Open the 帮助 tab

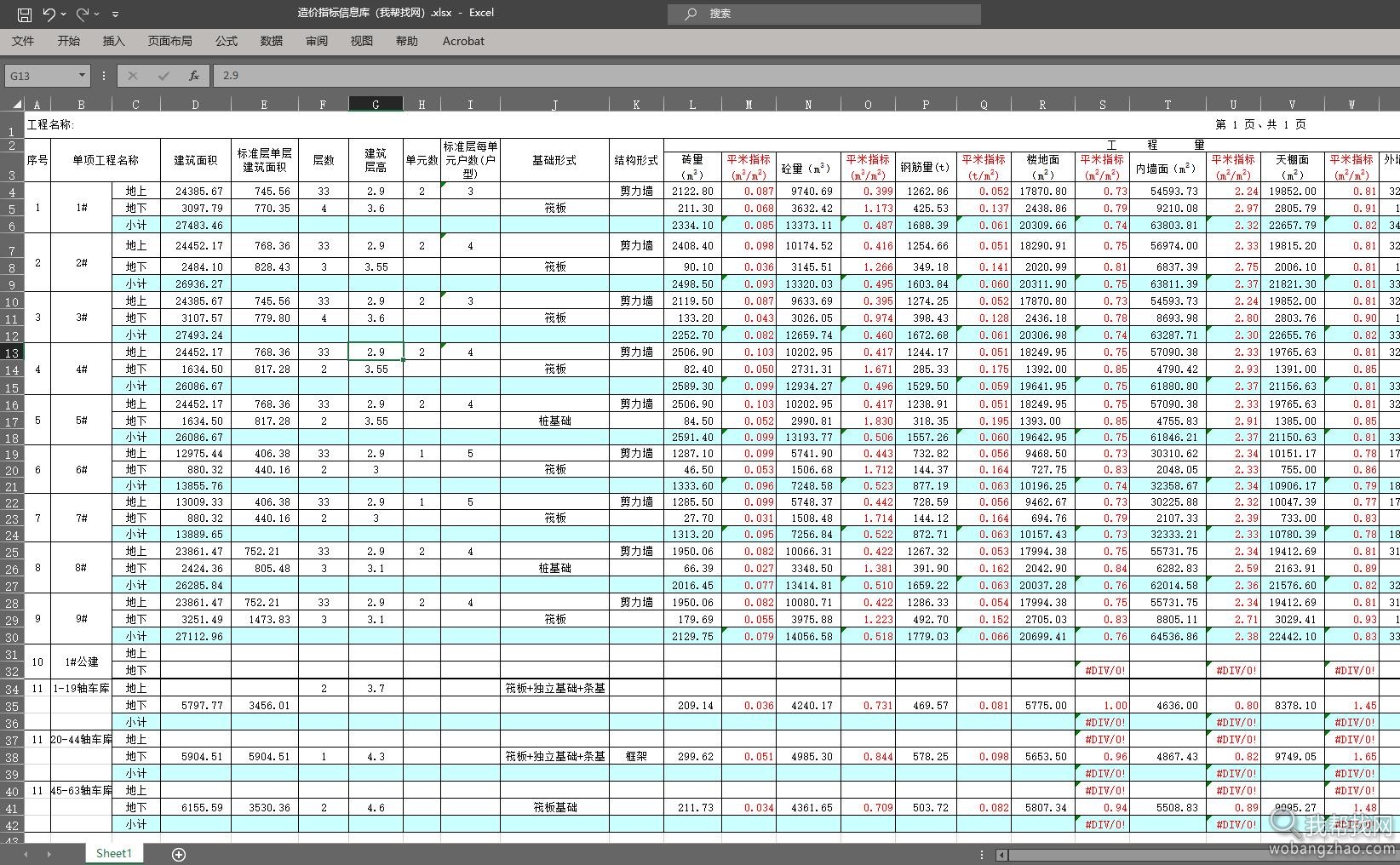pyautogui.click(x=406, y=41)
